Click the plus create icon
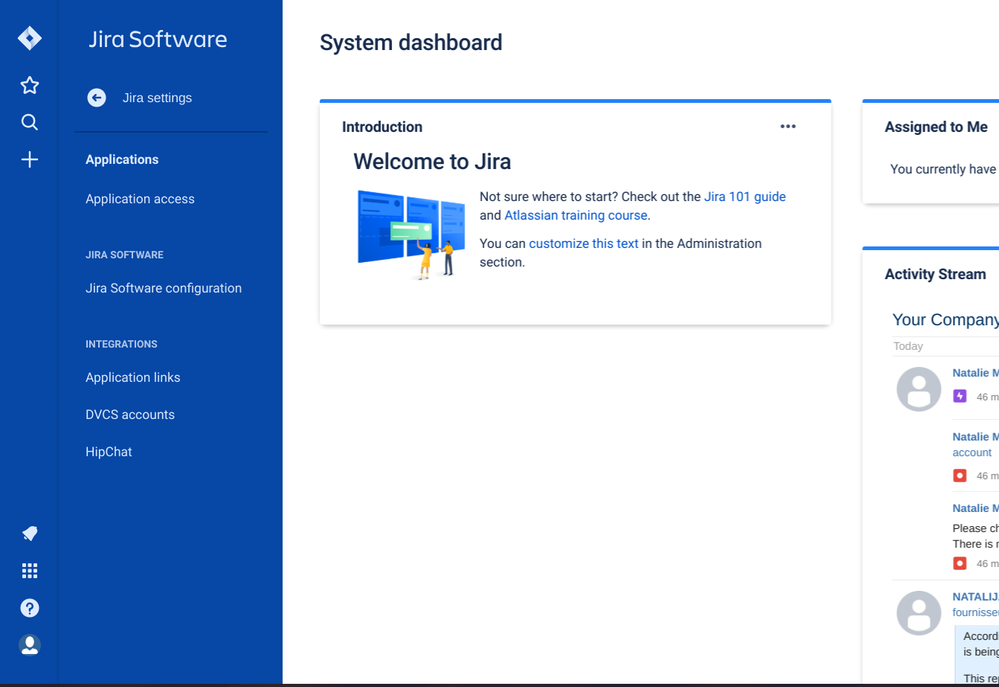The image size is (999, 687). (29, 159)
